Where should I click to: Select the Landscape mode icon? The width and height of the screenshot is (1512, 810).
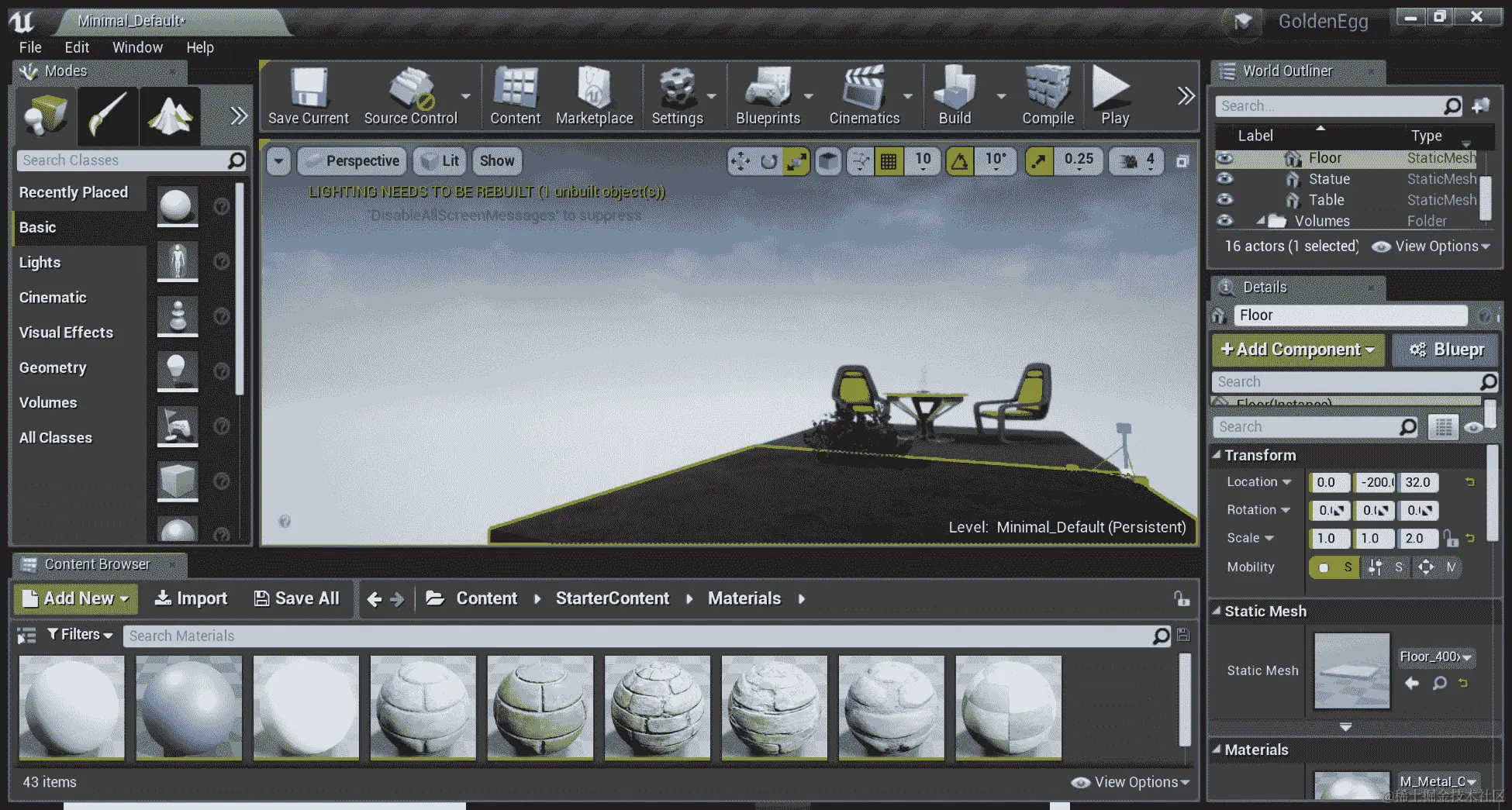pos(170,115)
